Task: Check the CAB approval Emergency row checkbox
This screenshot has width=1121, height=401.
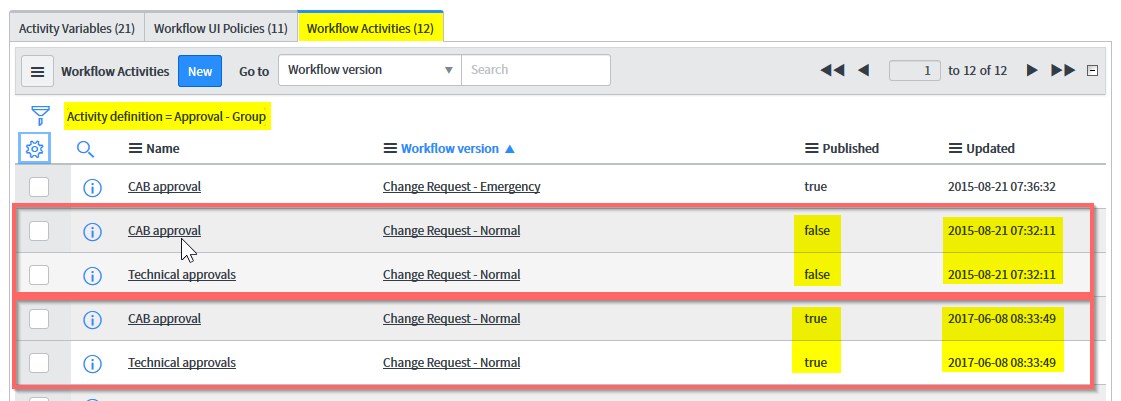Action: (x=39, y=187)
